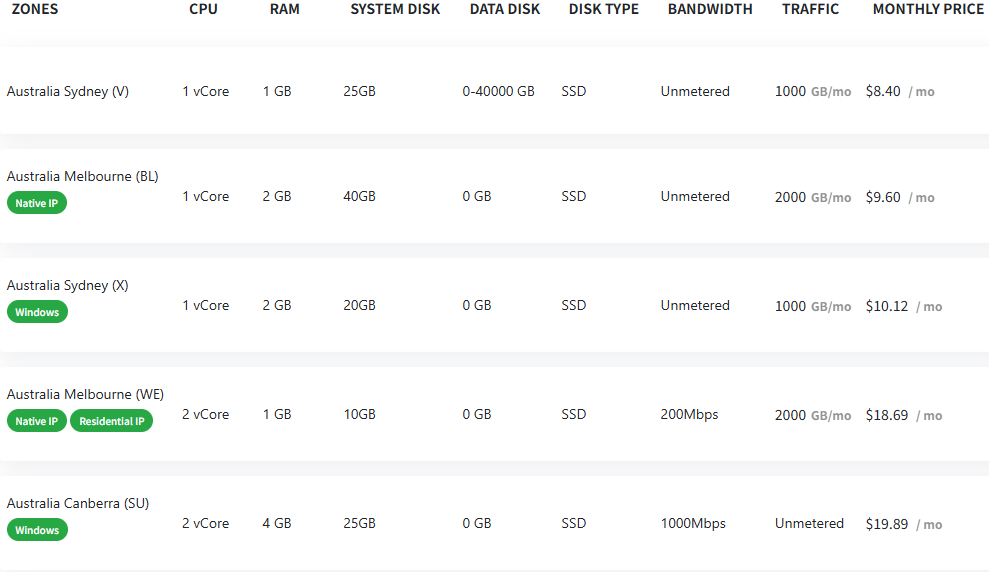Click the $8.40 monthly price
Viewport: 989px width, 572px height.
click(883, 91)
